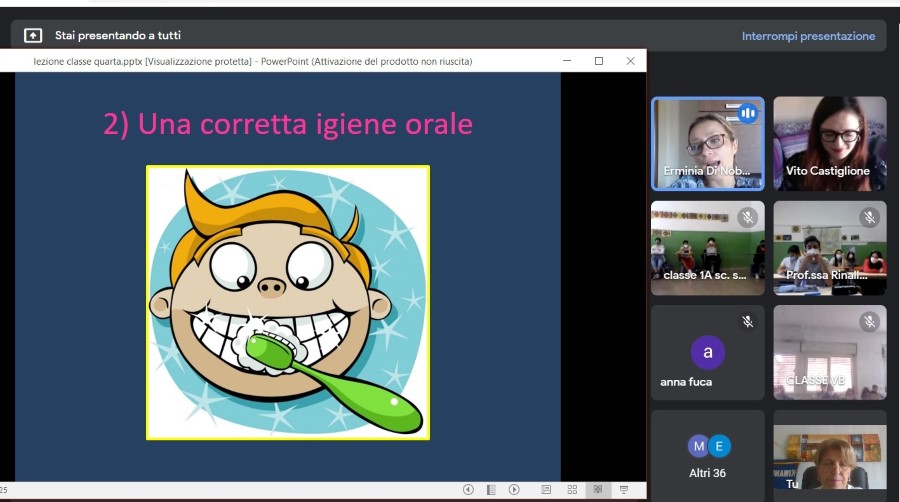
Task: Click muted mic icon on classe 1A tile
Action: pyautogui.click(x=747, y=217)
